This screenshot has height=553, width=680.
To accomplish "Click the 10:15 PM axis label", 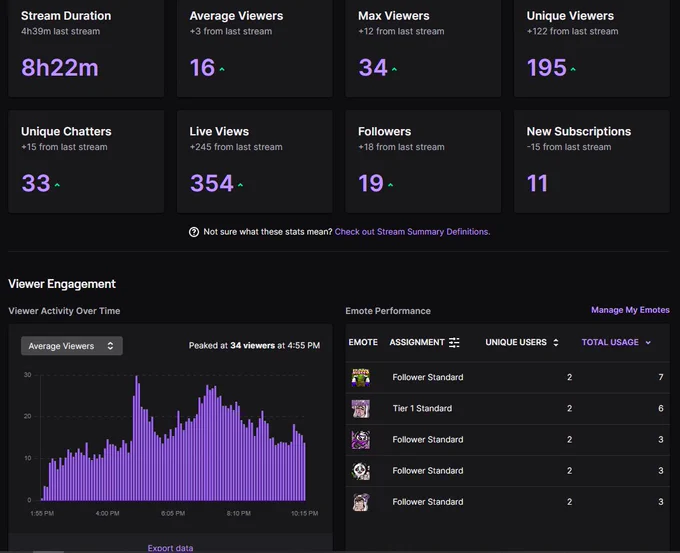I will pyautogui.click(x=304, y=514).
